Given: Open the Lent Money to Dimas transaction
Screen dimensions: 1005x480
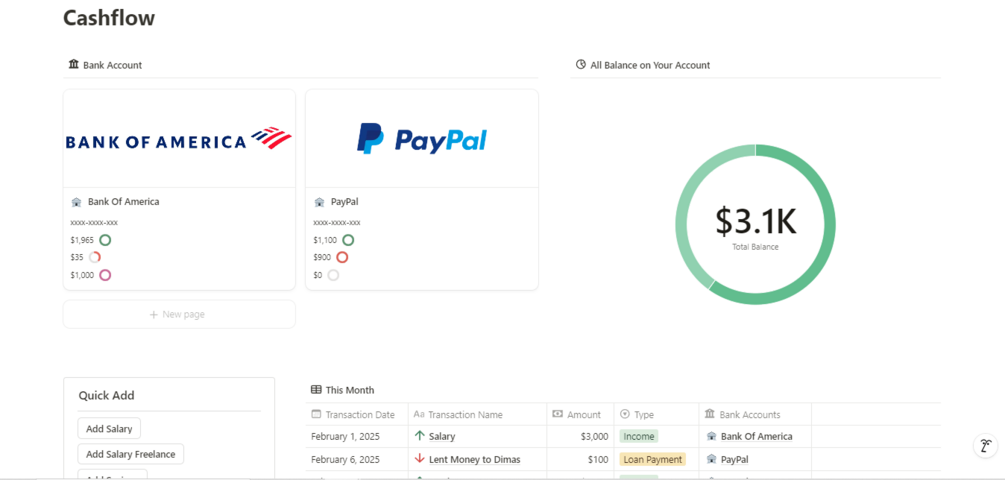Looking at the screenshot, I should pos(475,459).
